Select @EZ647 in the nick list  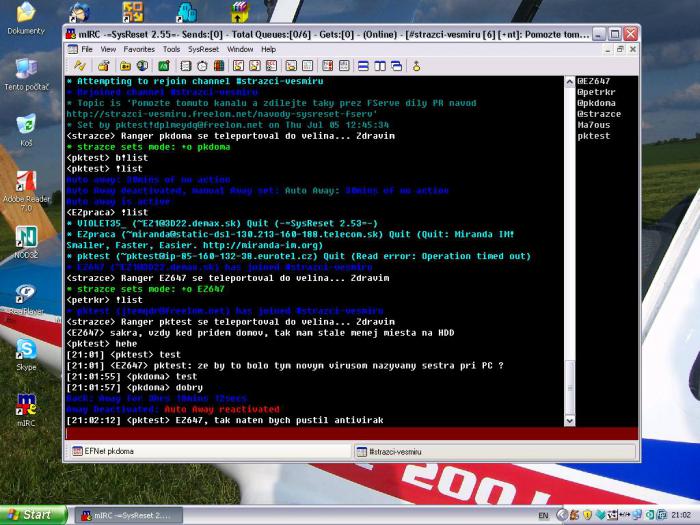point(594,81)
